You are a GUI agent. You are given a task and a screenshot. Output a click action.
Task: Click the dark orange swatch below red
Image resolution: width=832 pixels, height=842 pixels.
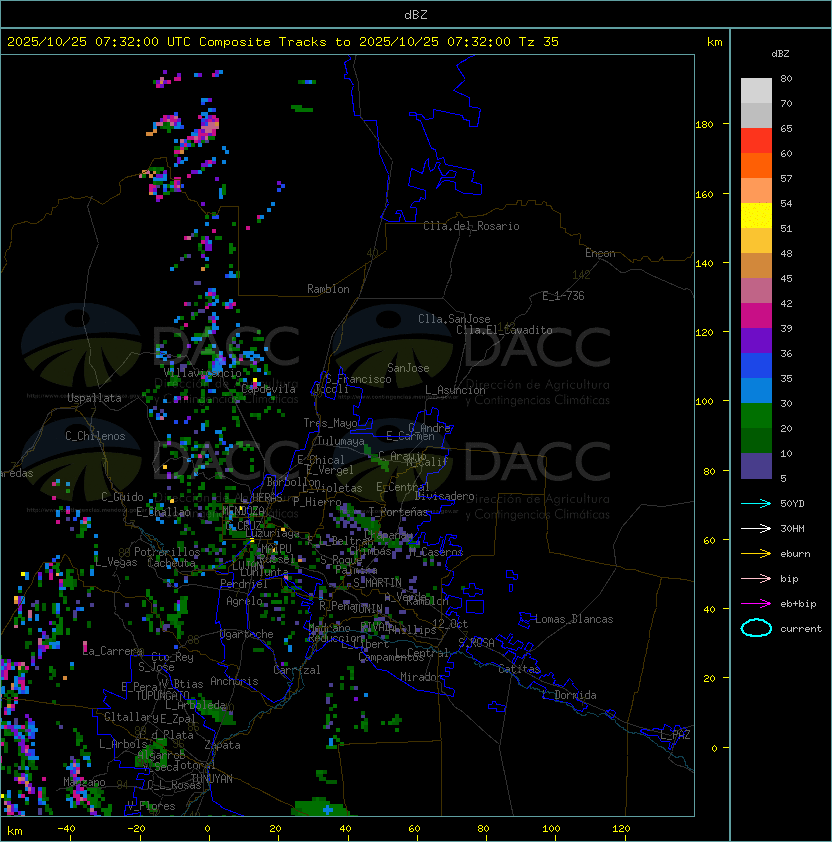(x=756, y=165)
